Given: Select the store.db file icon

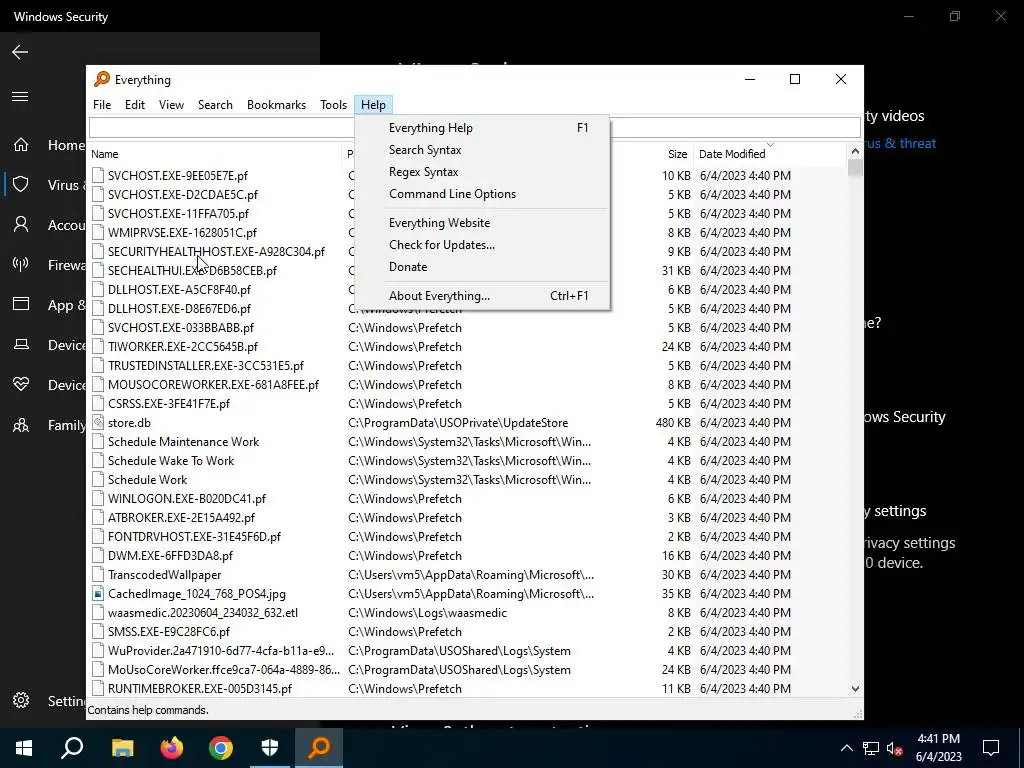Looking at the screenshot, I should (98, 423).
